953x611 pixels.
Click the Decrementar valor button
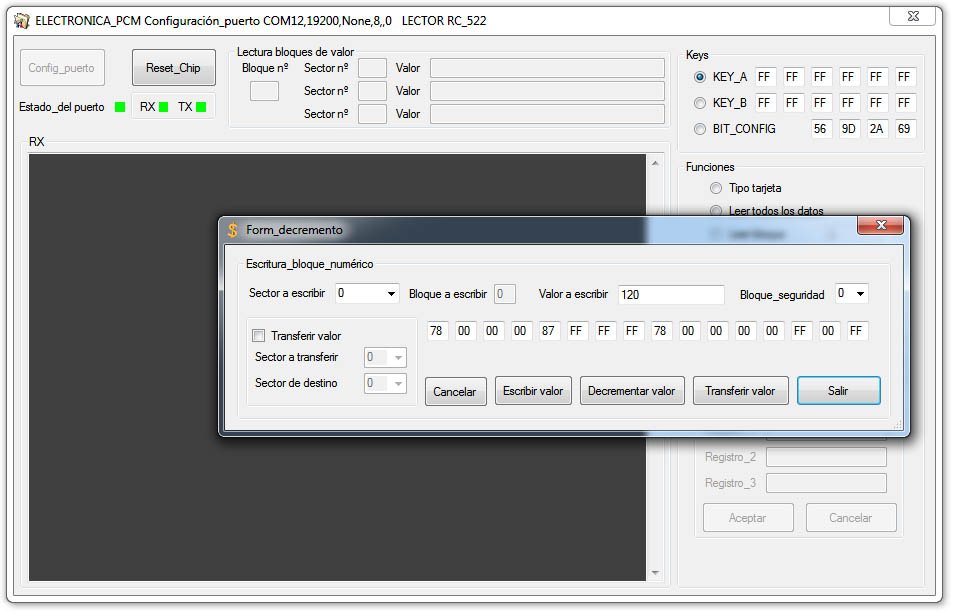tap(631, 391)
